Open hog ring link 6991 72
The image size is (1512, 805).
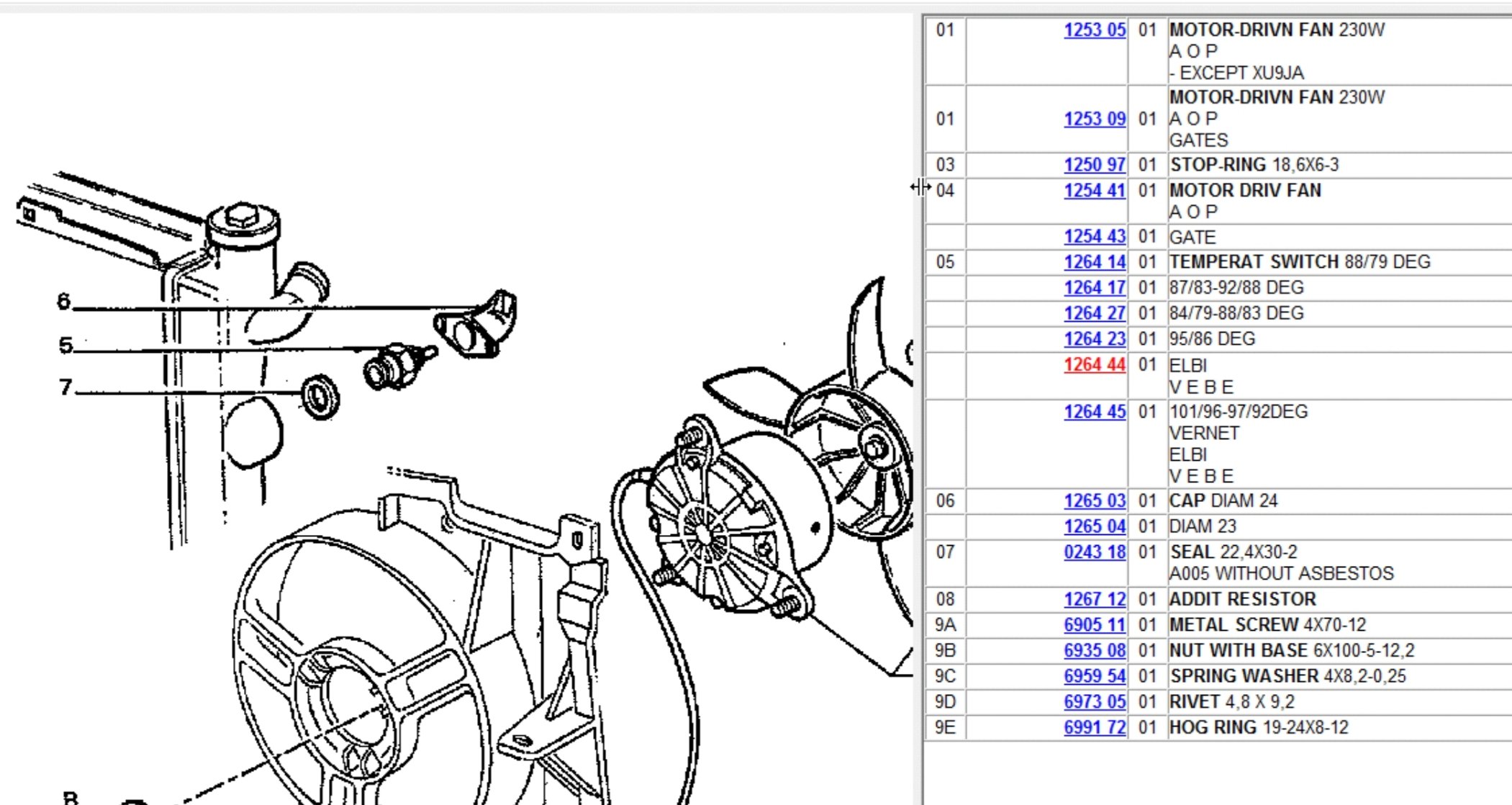tap(1095, 728)
